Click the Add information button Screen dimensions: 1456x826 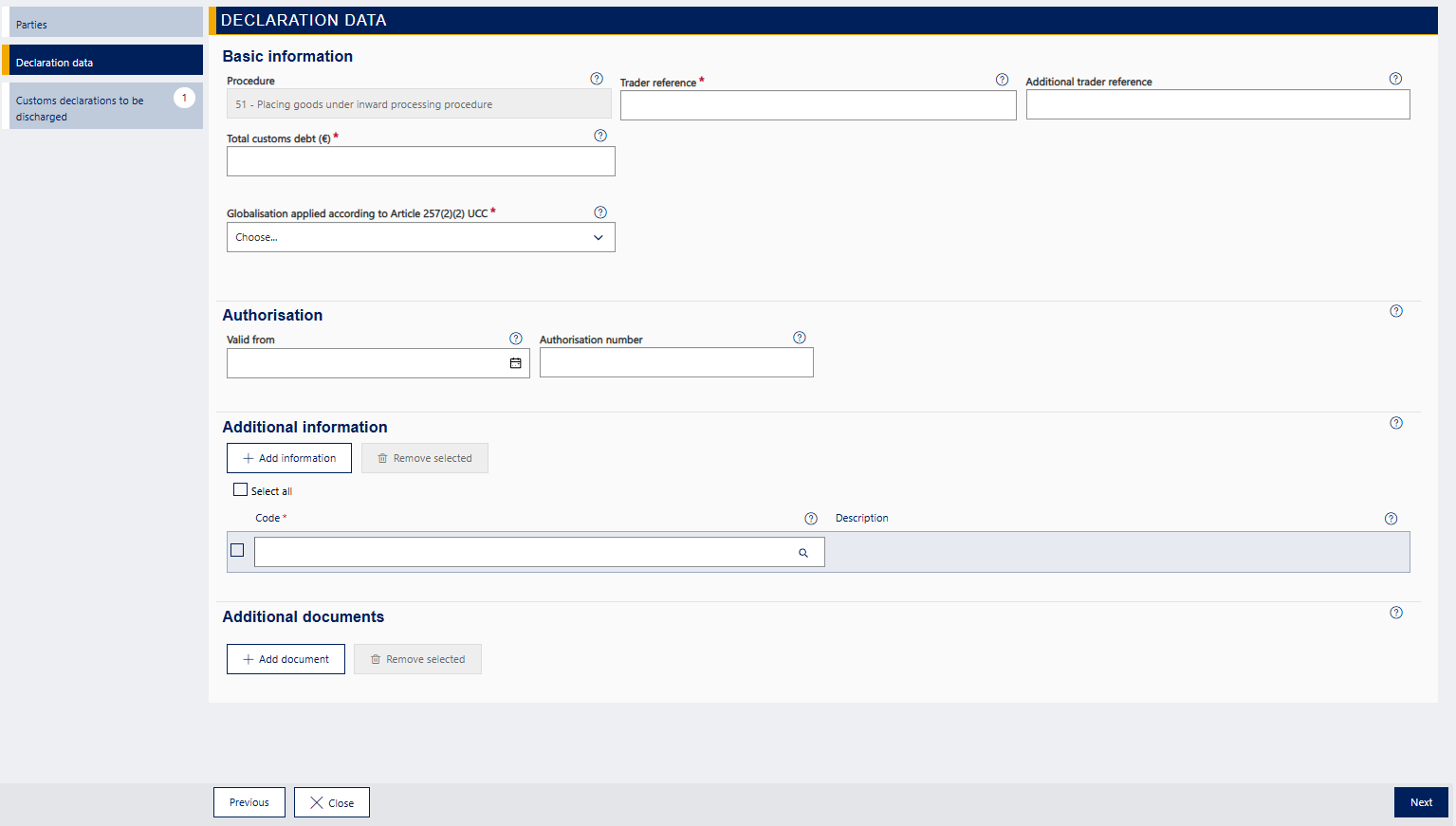pyautogui.click(x=288, y=458)
